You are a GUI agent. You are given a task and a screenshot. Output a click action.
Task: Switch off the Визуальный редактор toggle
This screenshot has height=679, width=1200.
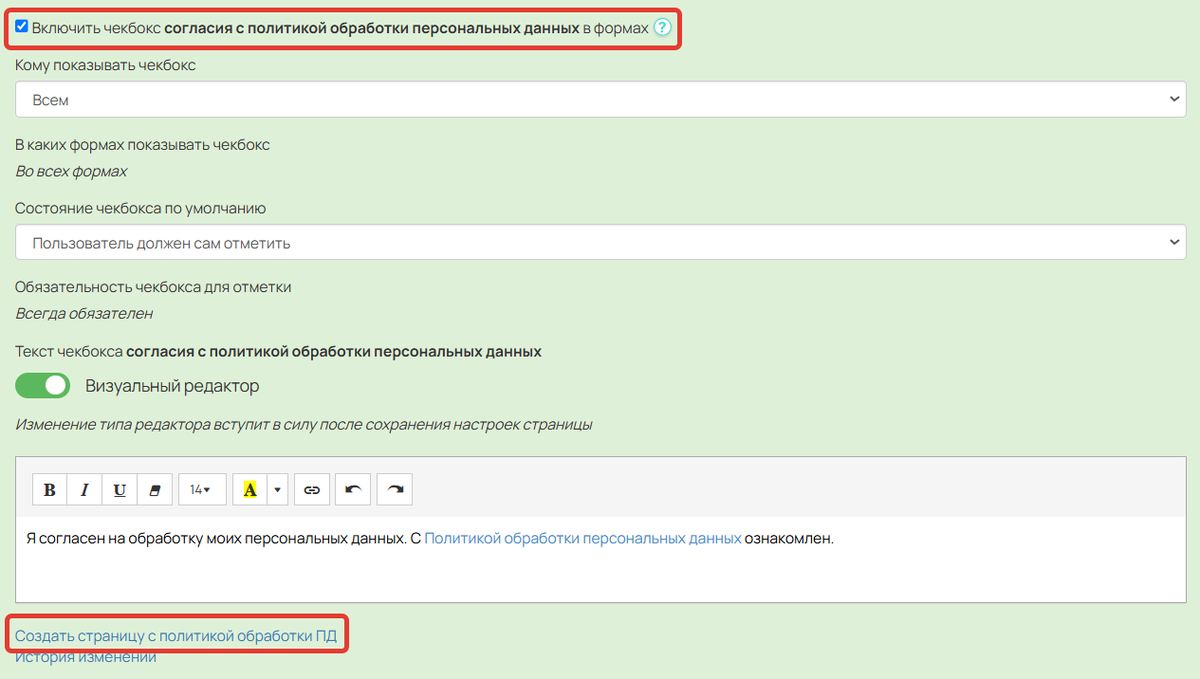coord(43,385)
